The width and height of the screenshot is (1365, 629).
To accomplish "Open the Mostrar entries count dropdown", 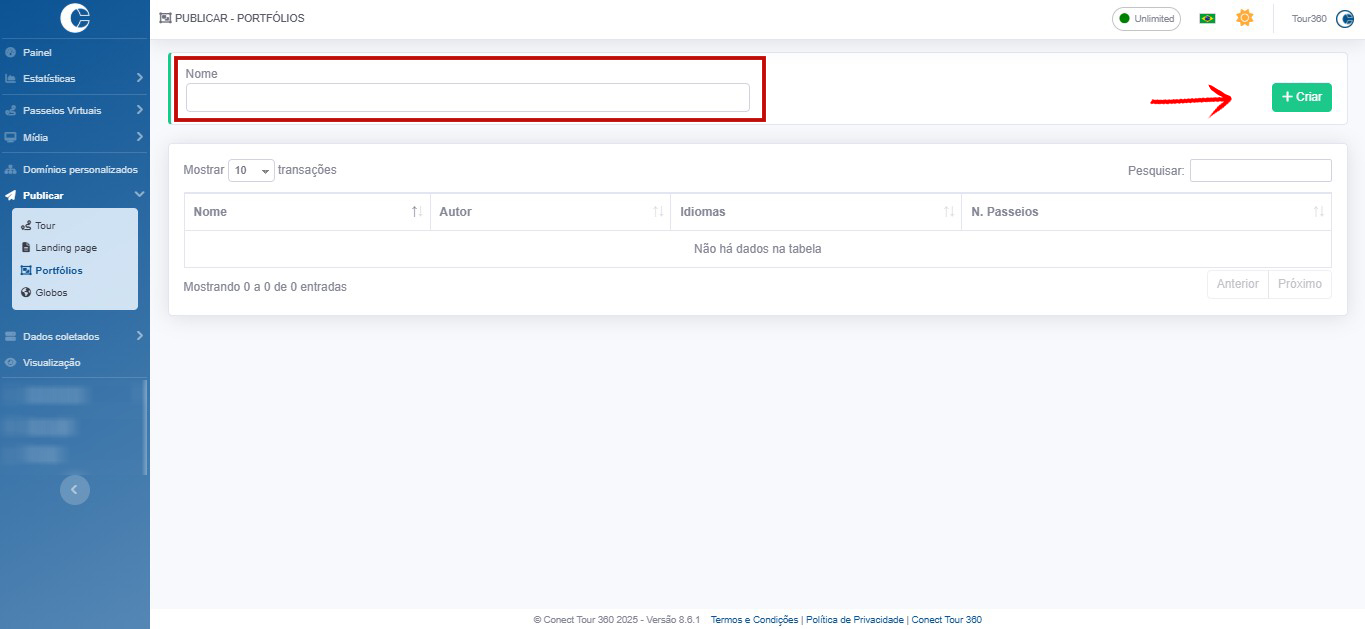I will pyautogui.click(x=251, y=170).
